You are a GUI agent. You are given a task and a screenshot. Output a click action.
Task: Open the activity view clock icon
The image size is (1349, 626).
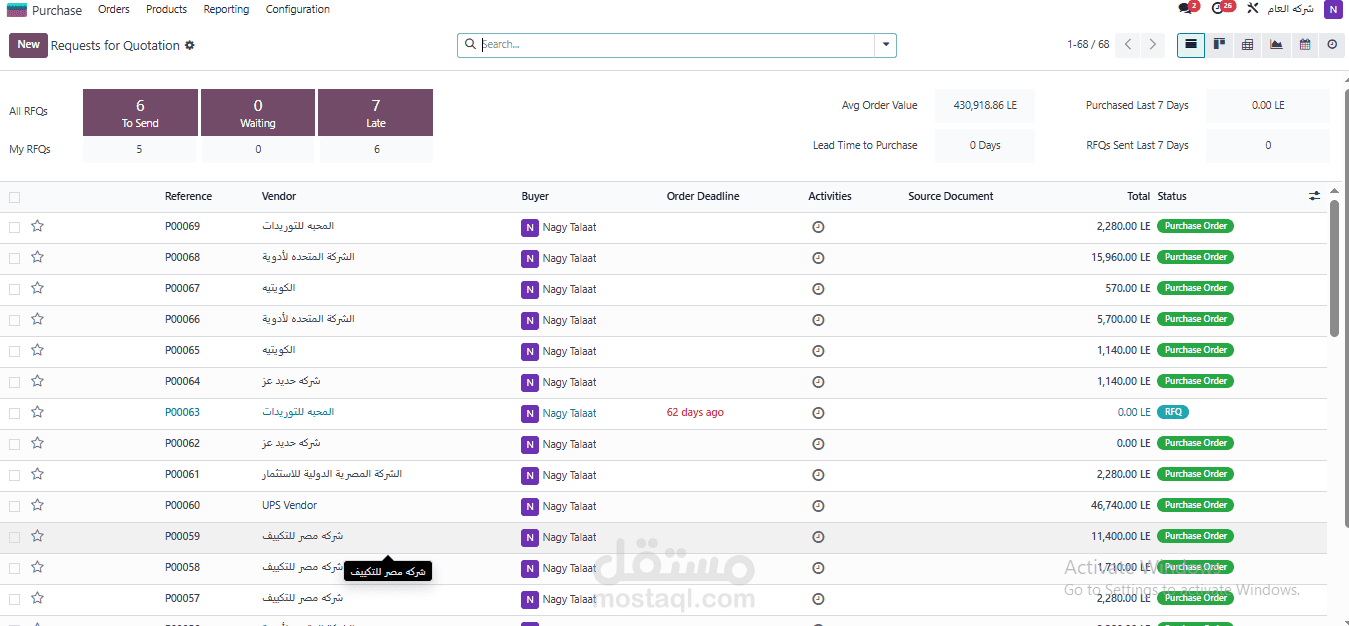(x=1332, y=45)
